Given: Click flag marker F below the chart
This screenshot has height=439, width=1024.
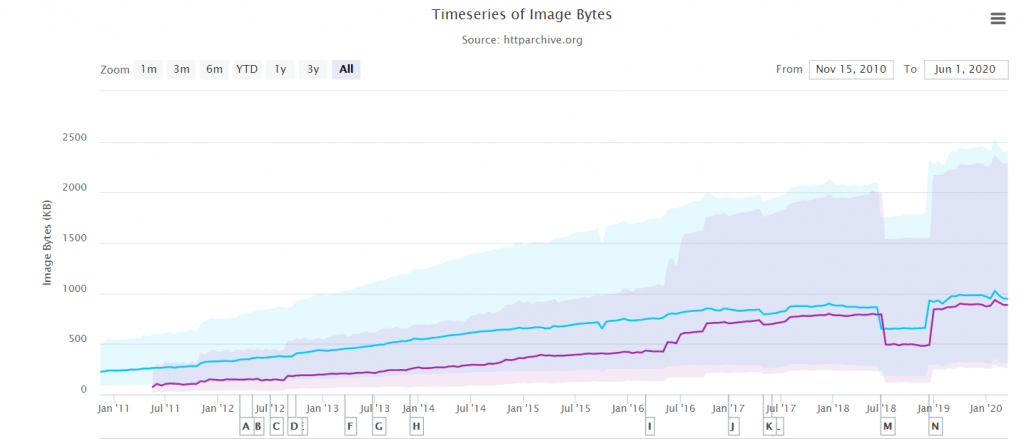Looking at the screenshot, I should coord(351,426).
